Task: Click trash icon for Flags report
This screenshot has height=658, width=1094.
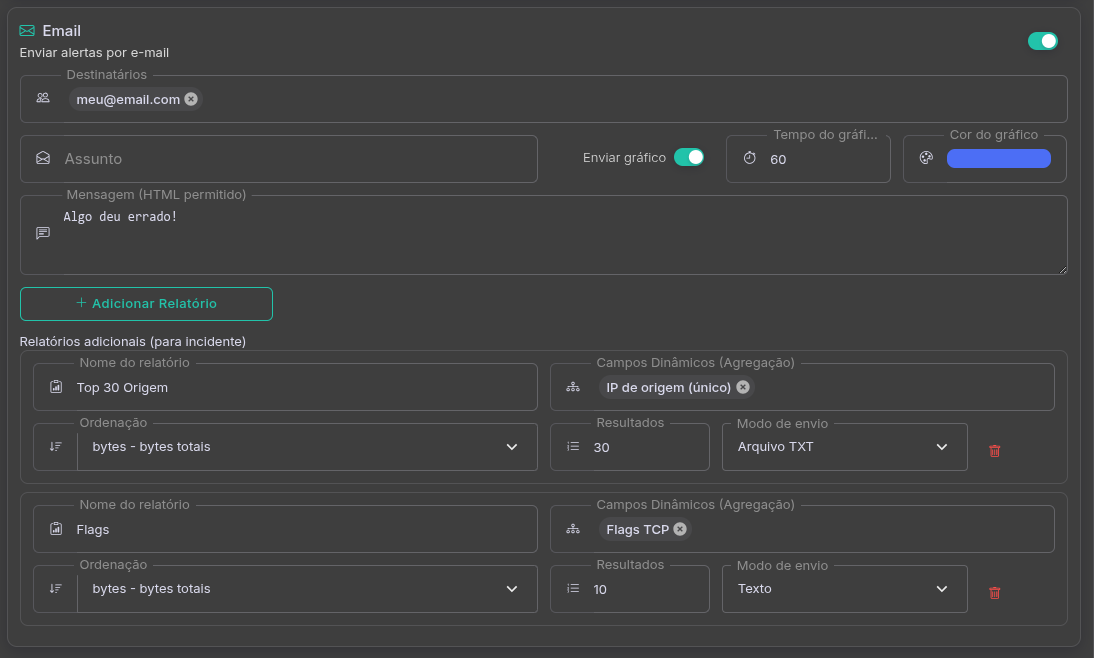Action: tap(994, 593)
